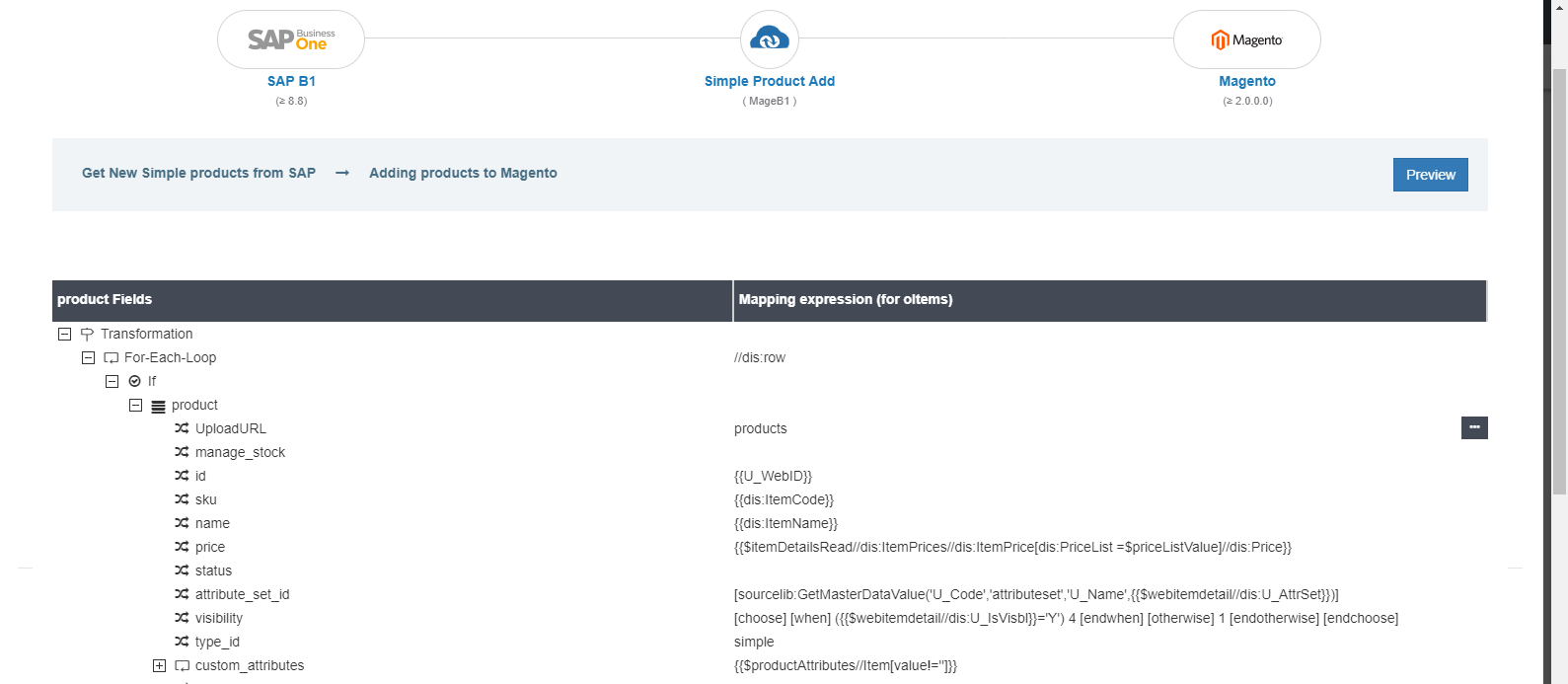Open the Simple Product Add link
1568x684 pixels.
[770, 81]
